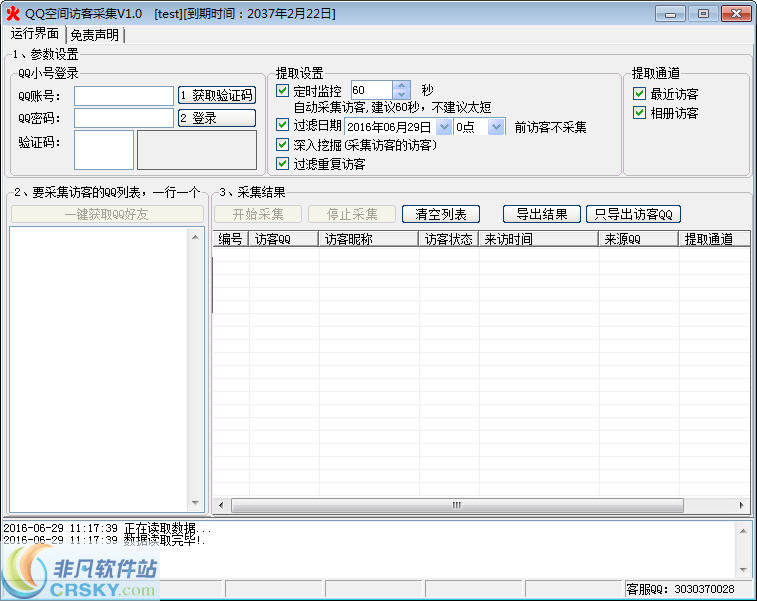757x601 pixels.
Task: Click the 导出结果 button
Action: [542, 214]
